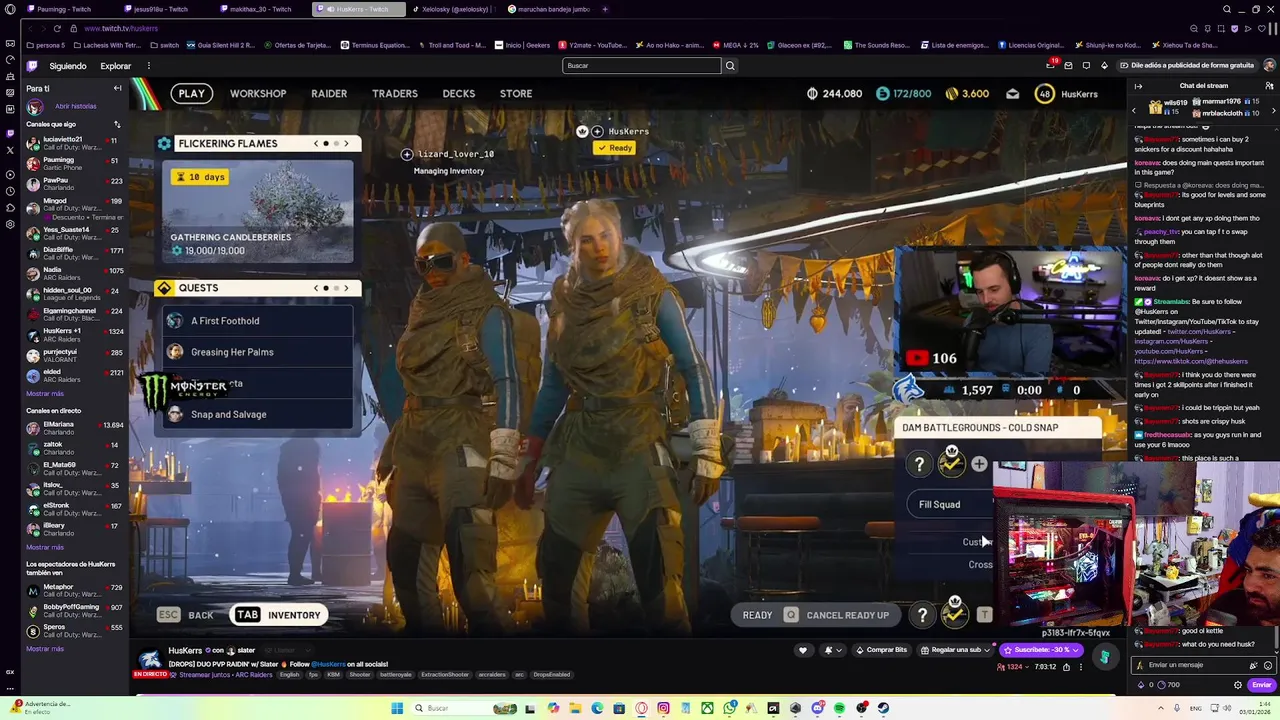Open the new browser tab button

point(604,9)
